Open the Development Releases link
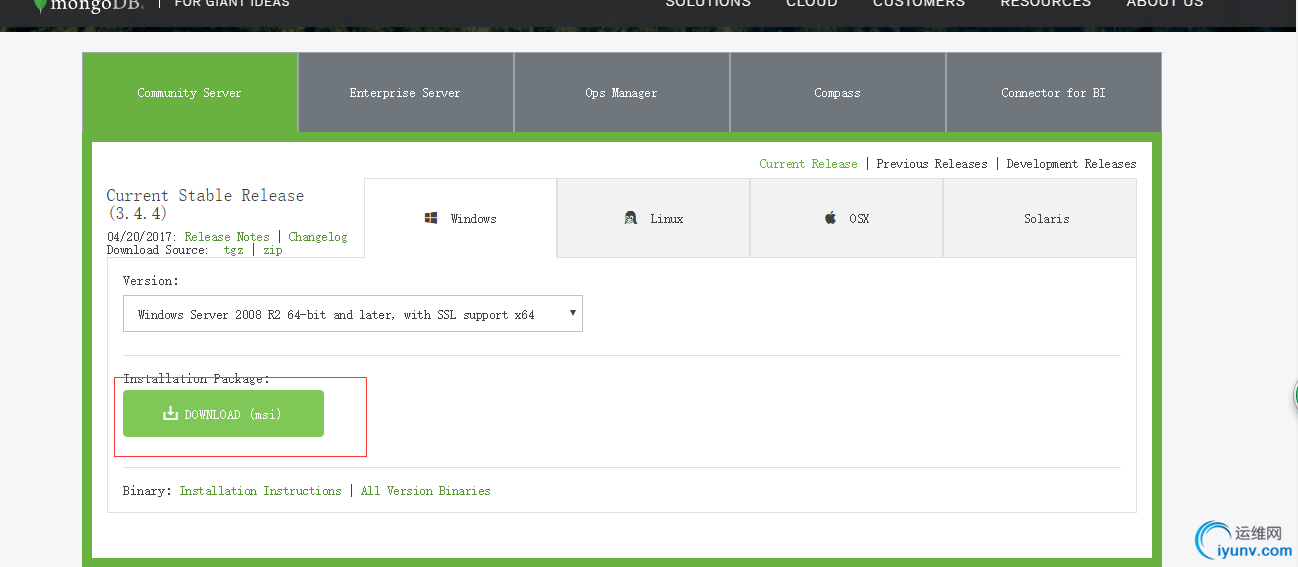This screenshot has height=567, width=1298. pyautogui.click(x=1071, y=164)
